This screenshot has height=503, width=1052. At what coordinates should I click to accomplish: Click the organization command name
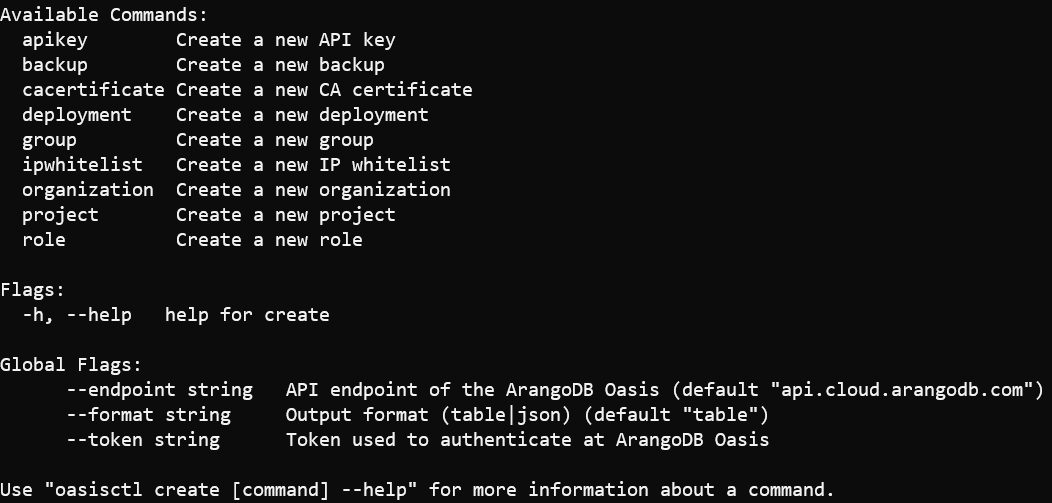tap(88, 189)
